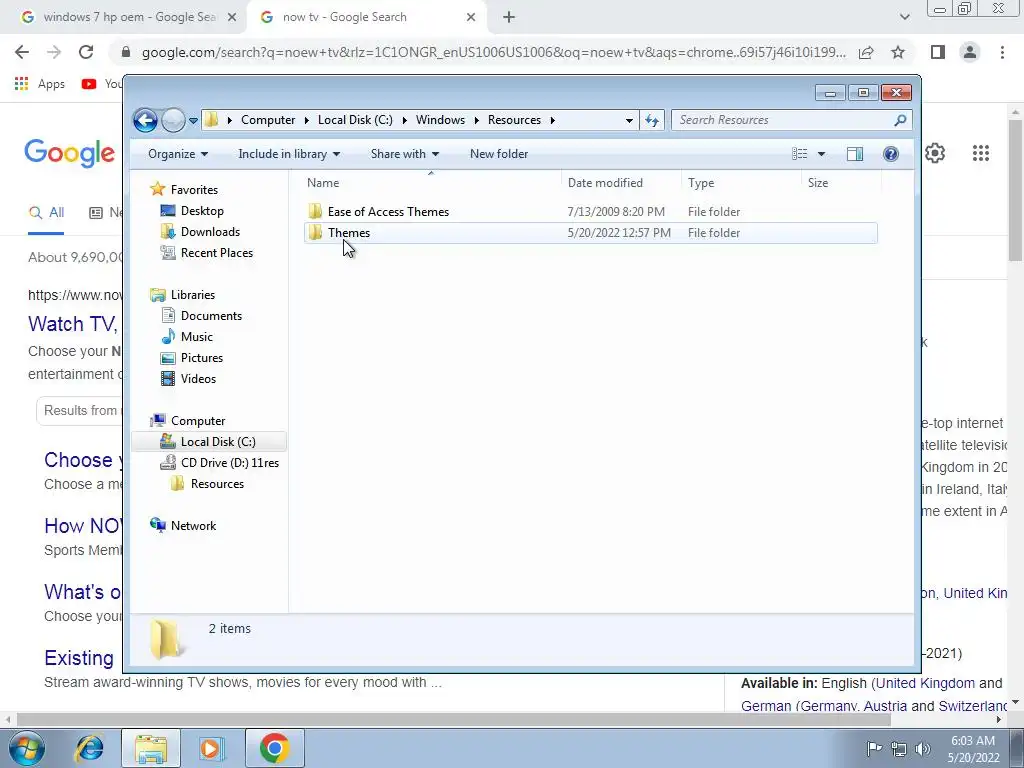Click Local Disk (C:) in the breadcrumb

point(355,120)
